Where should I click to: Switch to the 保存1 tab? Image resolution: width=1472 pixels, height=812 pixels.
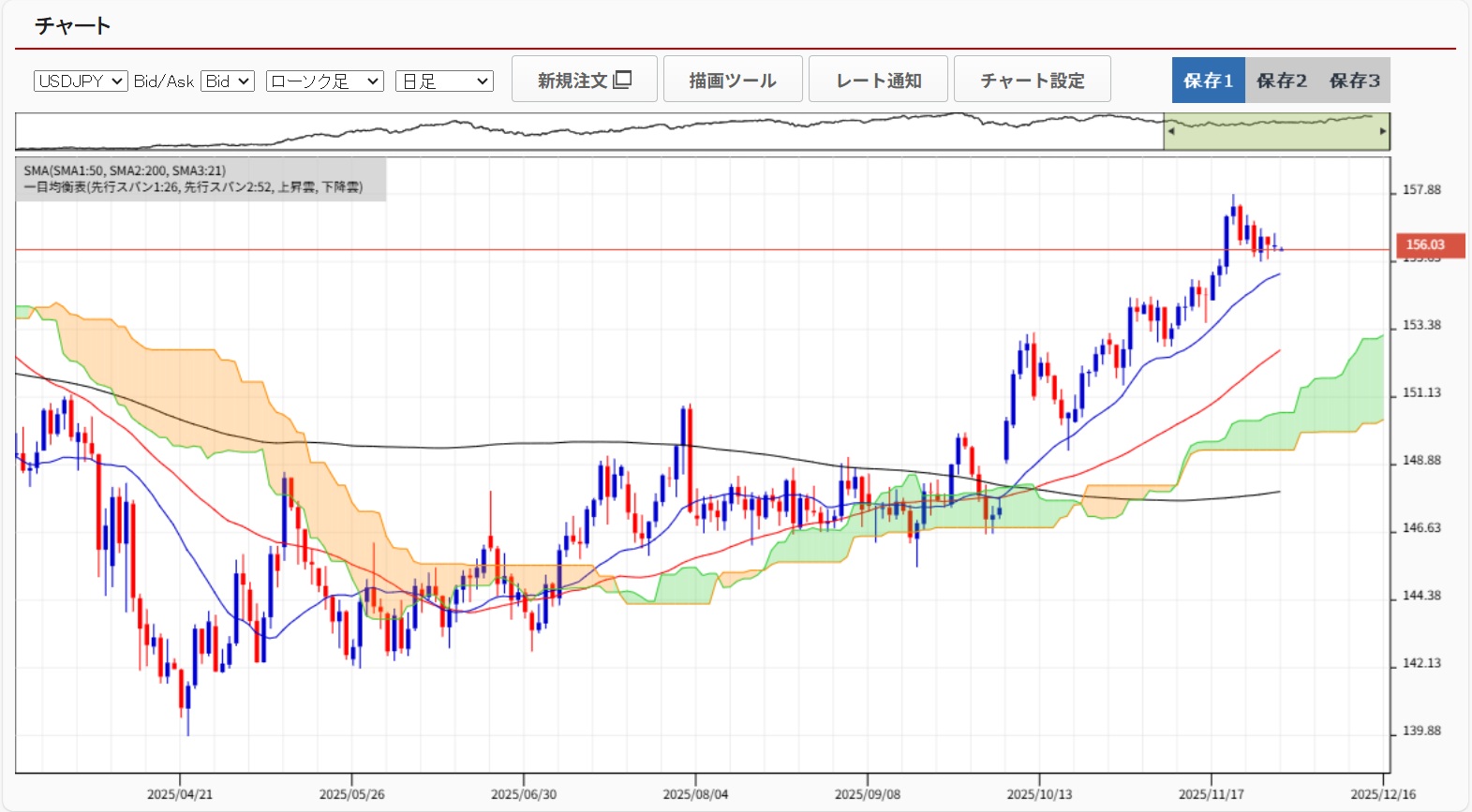[1208, 81]
